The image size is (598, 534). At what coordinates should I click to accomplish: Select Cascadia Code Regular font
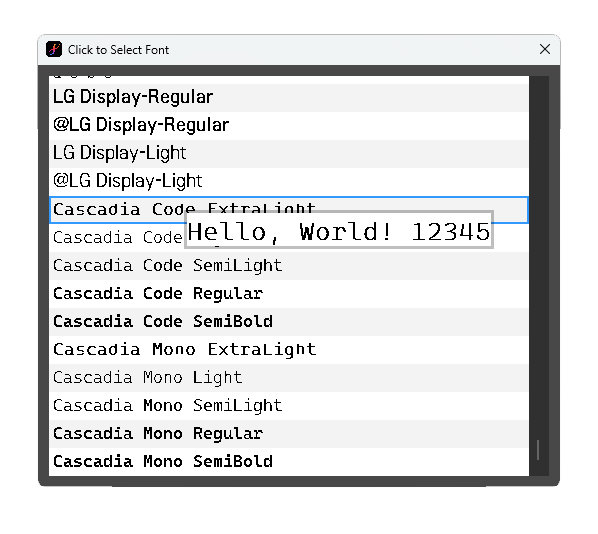pyautogui.click(x=289, y=294)
